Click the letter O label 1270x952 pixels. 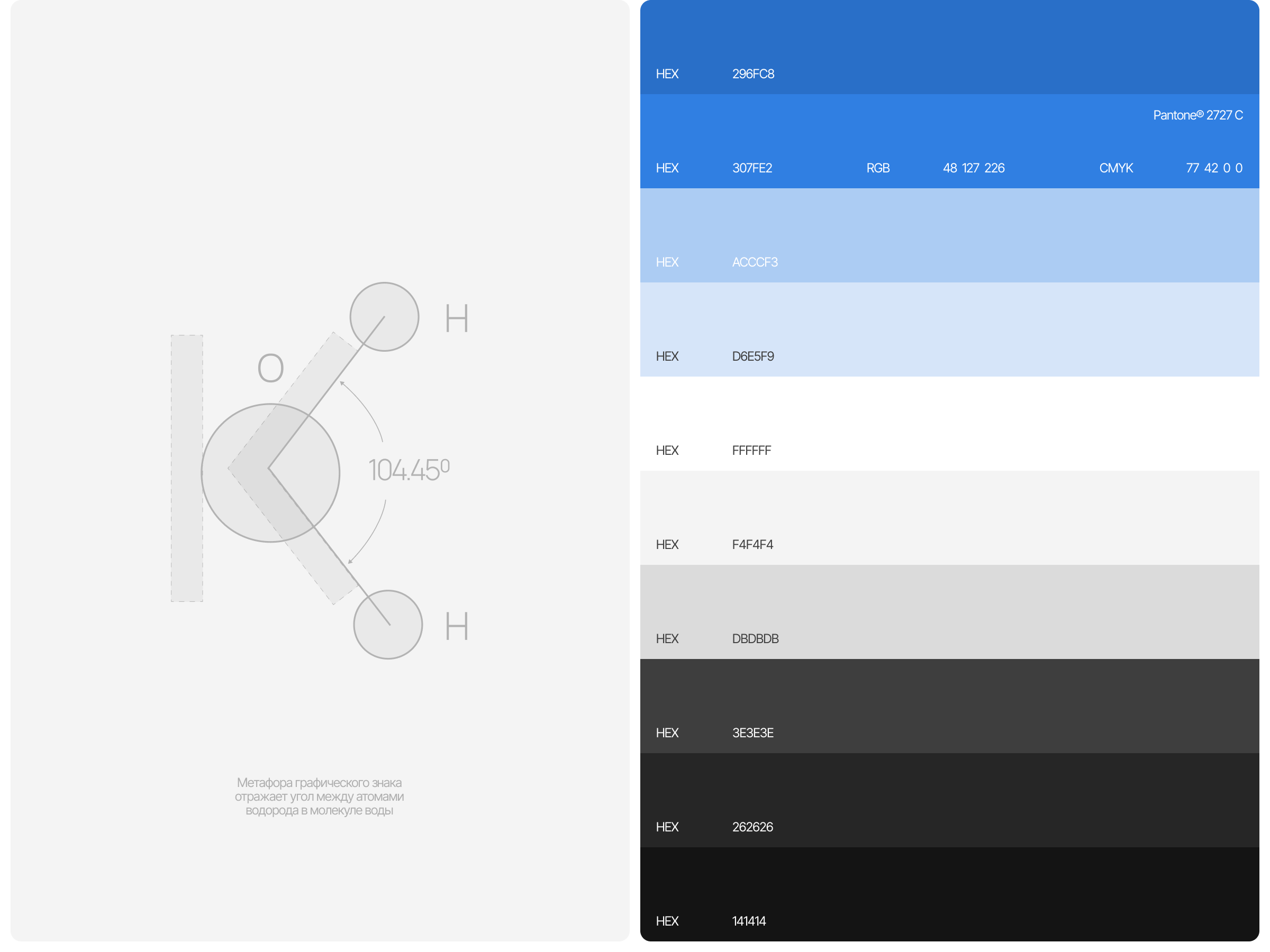coord(270,368)
